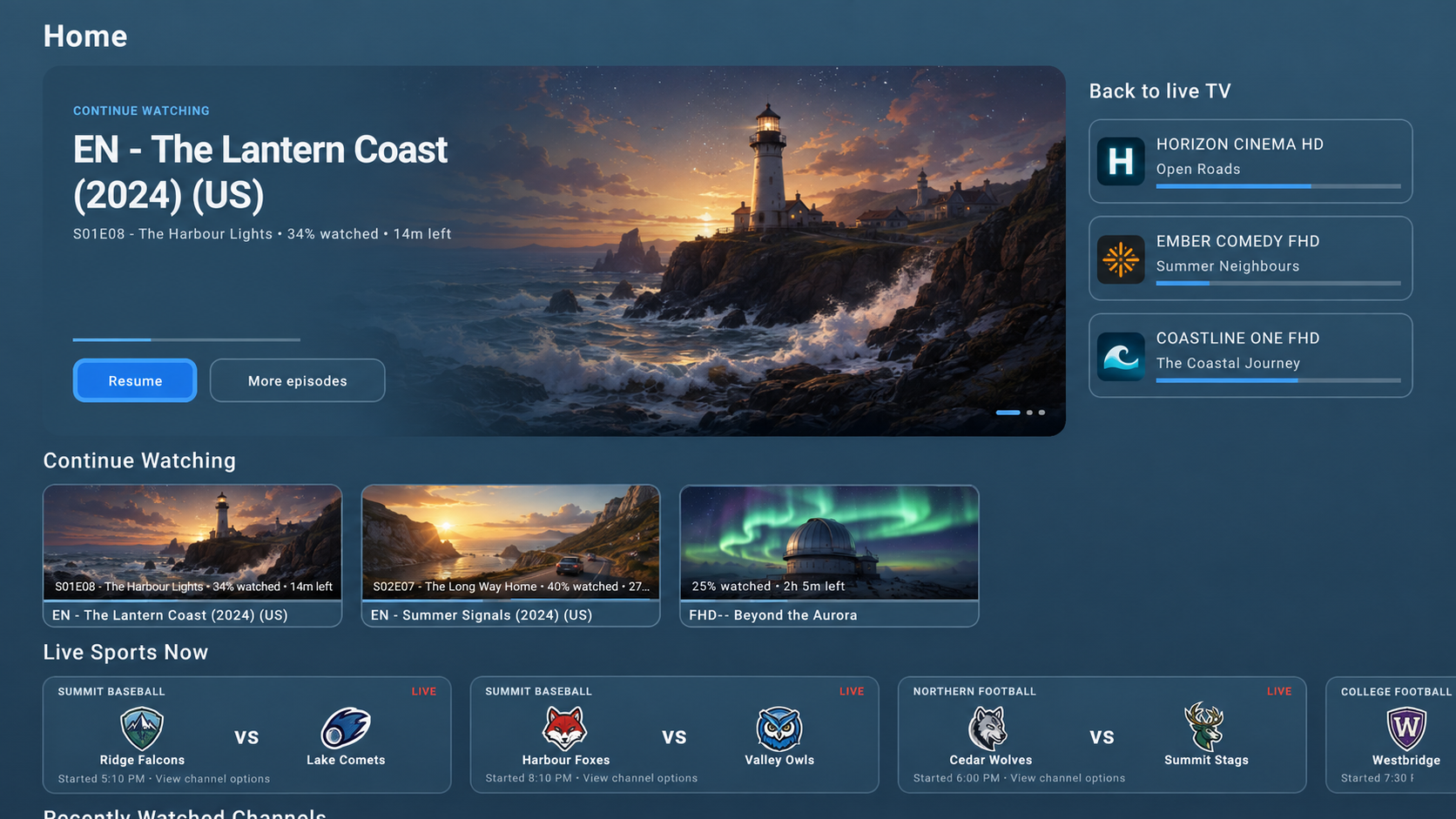The image size is (1456, 819).
Task: Click the hero progress bar for Lantern Coast
Action: (x=186, y=339)
